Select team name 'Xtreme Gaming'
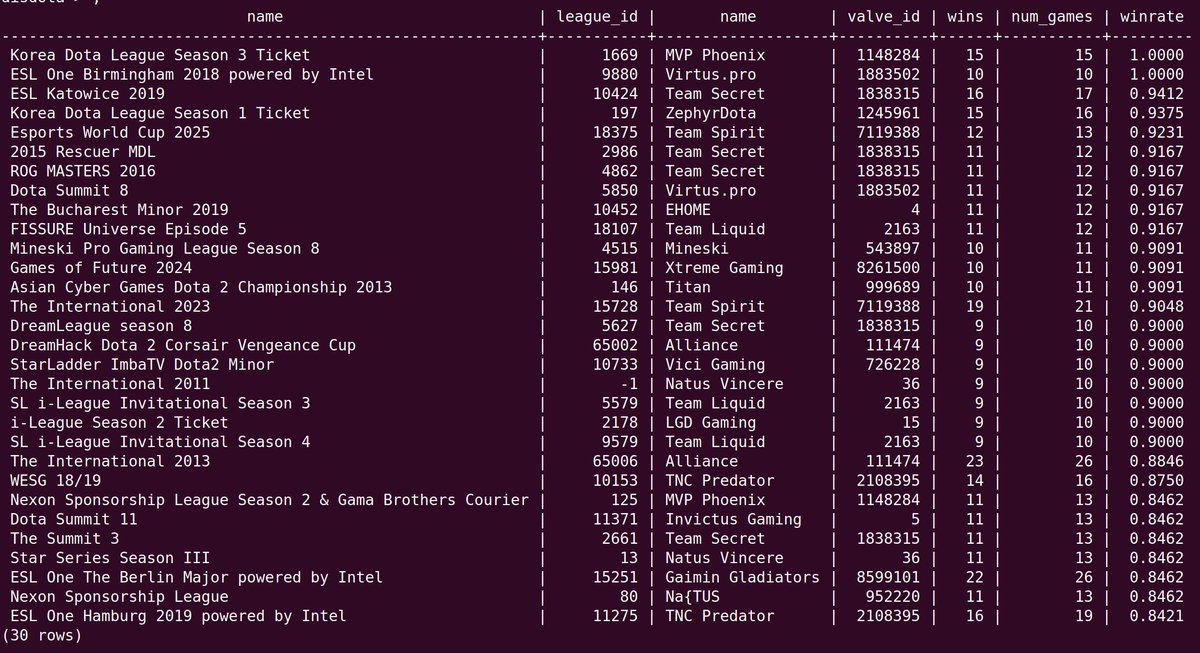 724,268
